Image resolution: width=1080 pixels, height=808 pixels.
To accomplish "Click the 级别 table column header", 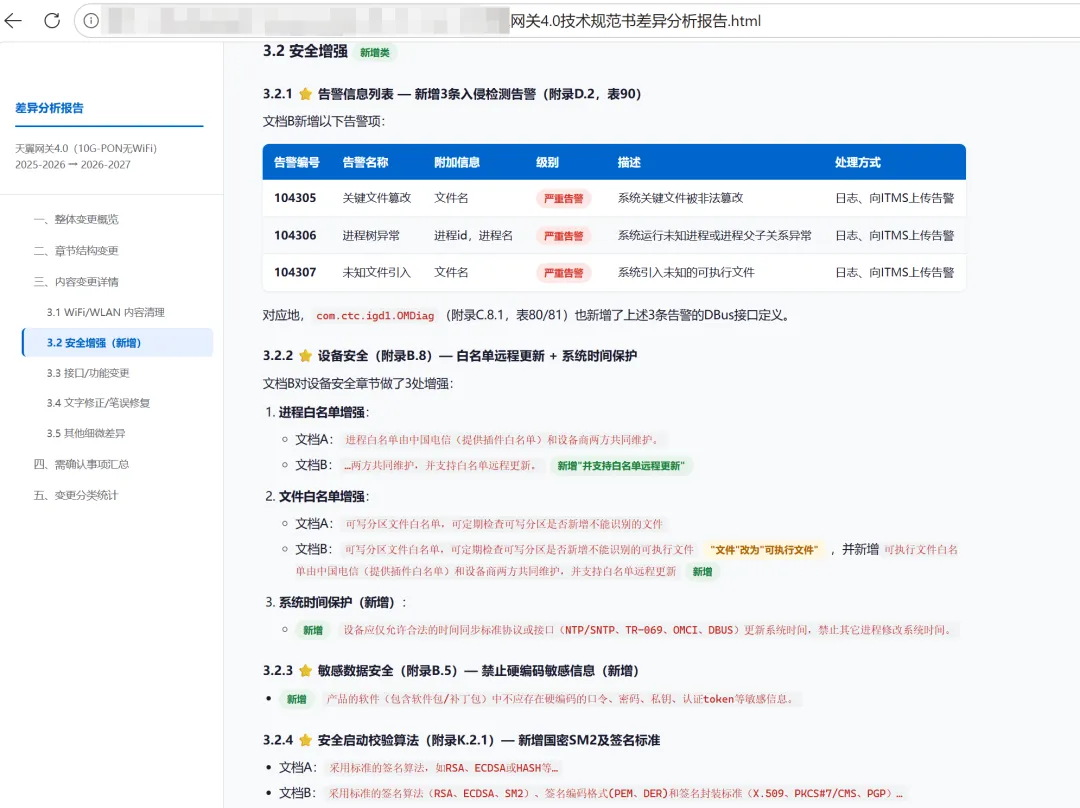I will coord(548,163).
